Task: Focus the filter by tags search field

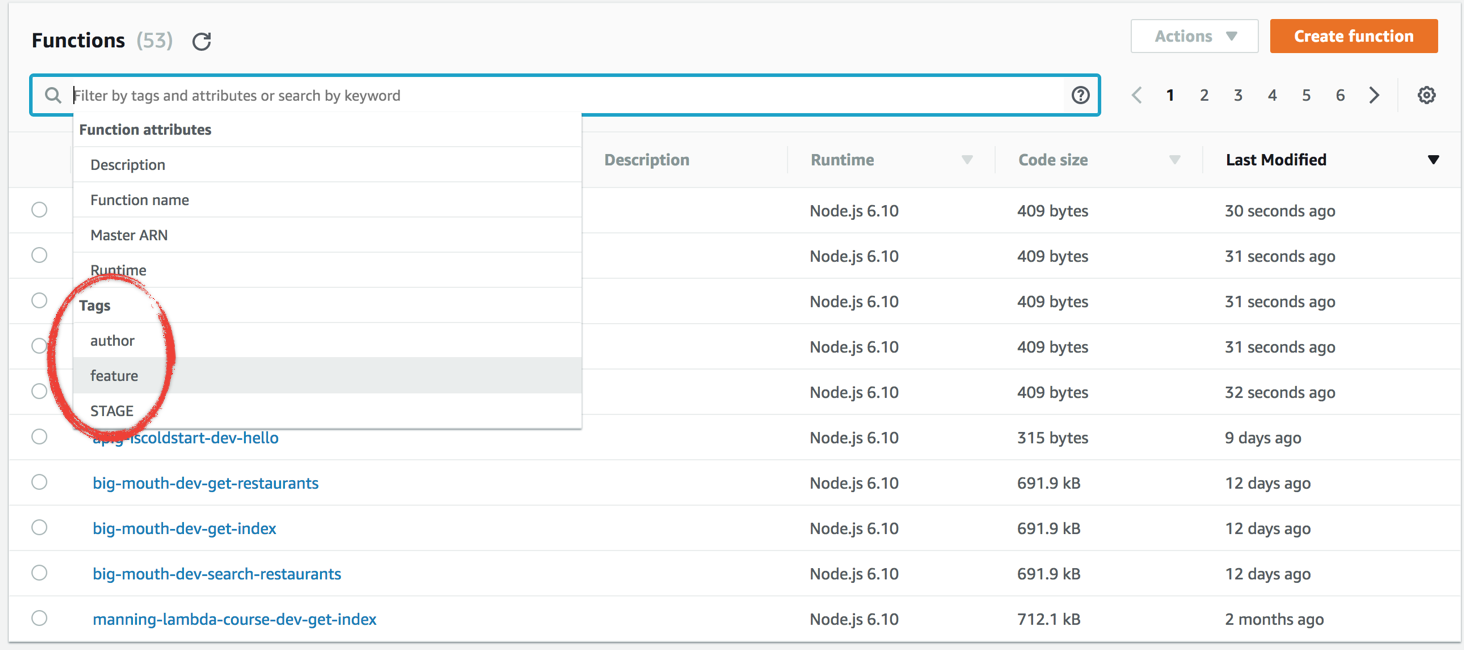Action: pos(560,95)
